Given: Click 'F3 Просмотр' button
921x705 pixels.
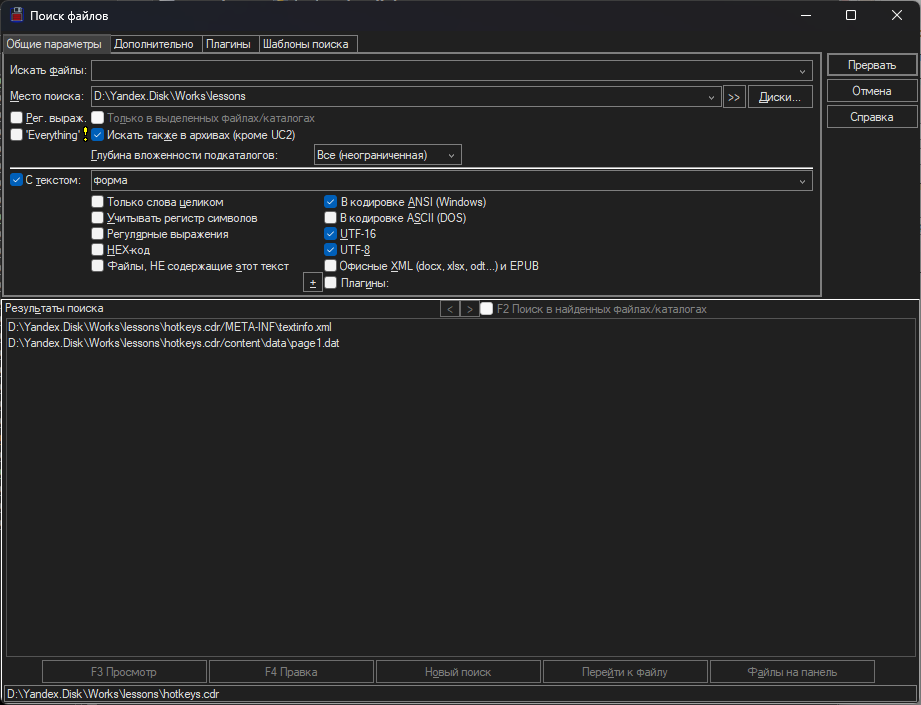Looking at the screenshot, I should (124, 672).
